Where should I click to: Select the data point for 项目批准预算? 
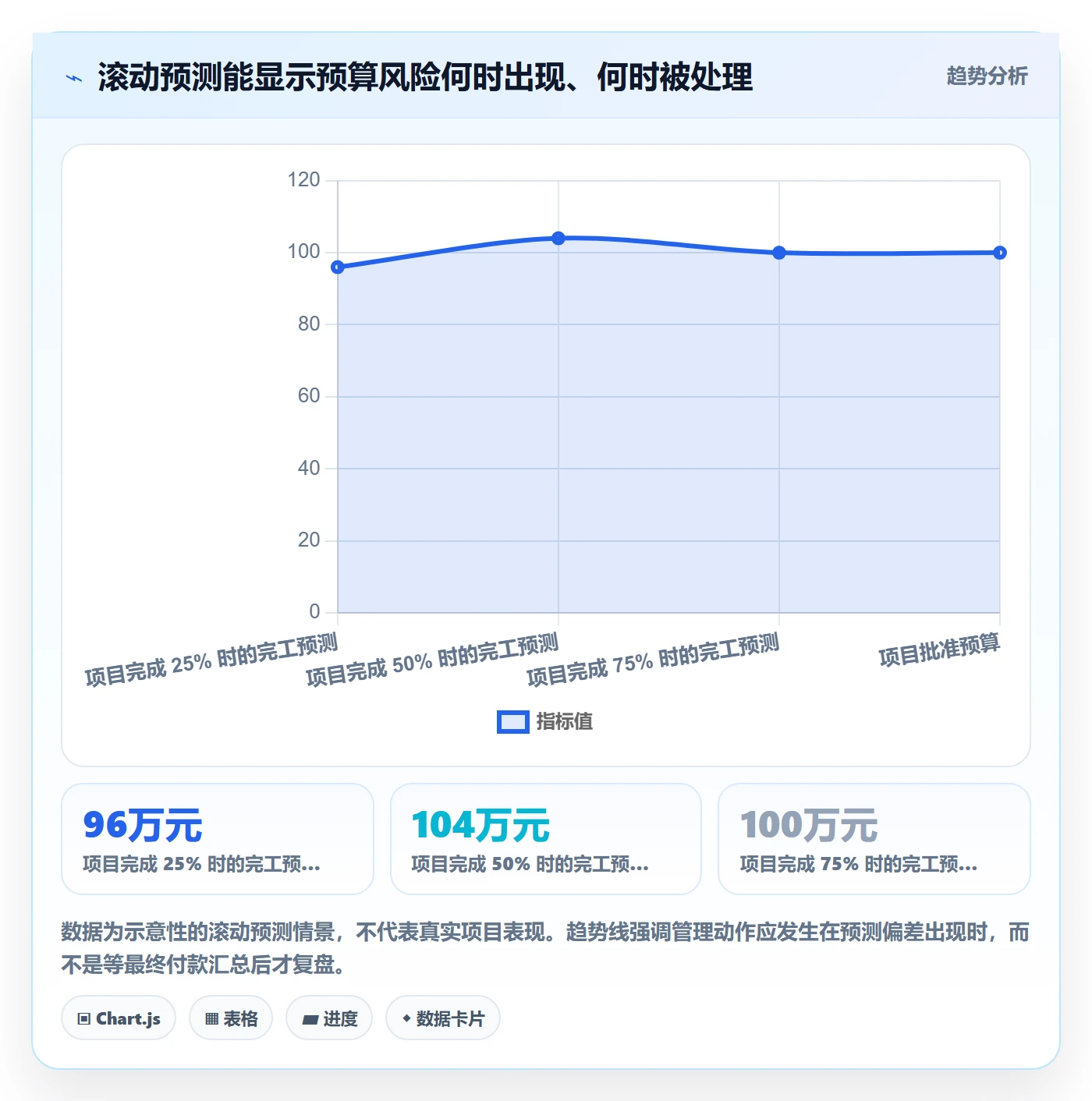1000,253
